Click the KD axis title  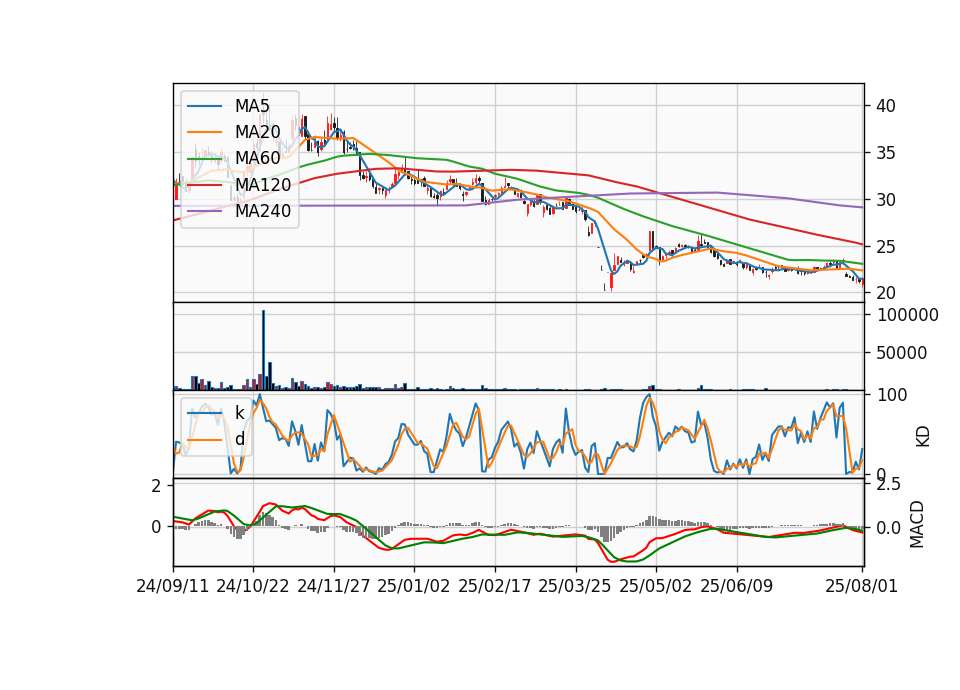click(923, 436)
